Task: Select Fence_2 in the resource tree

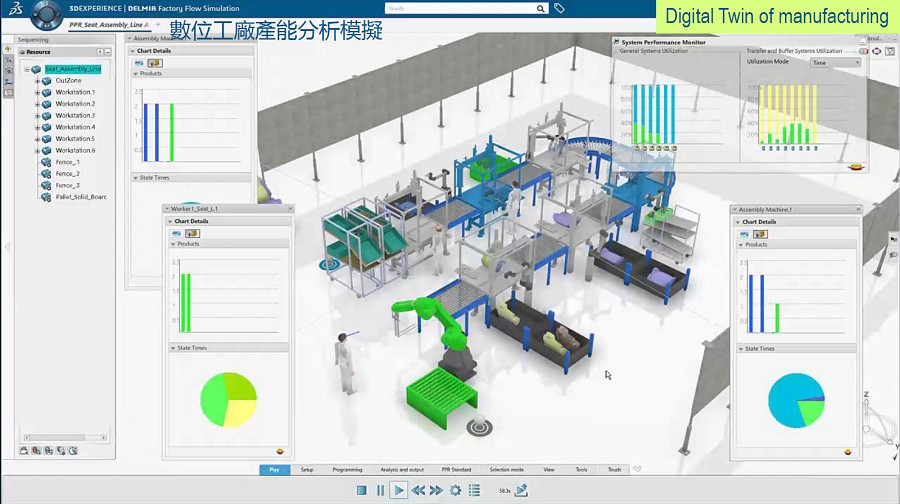Action: pyautogui.click(x=67, y=174)
